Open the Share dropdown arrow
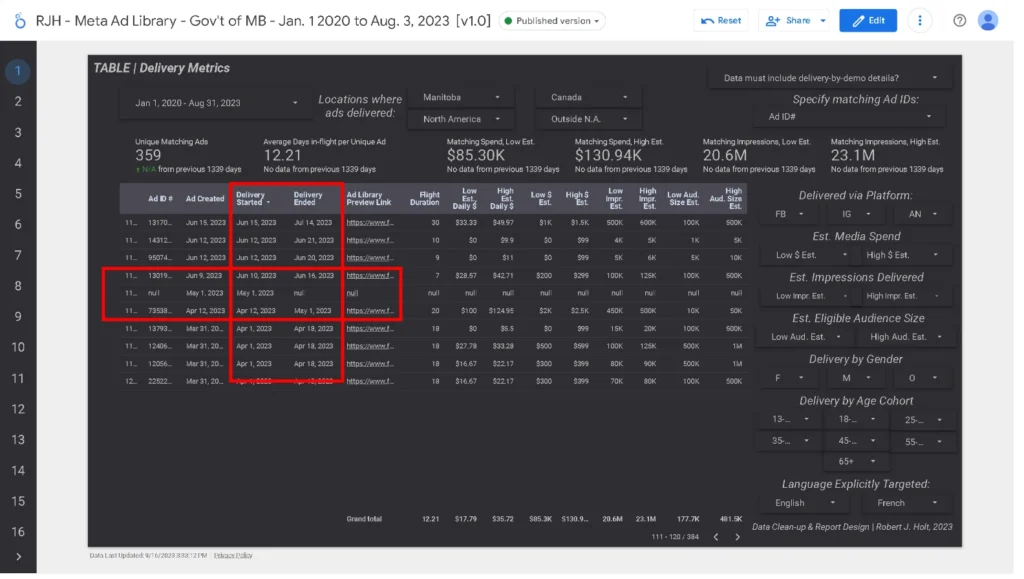This screenshot has height=579, width=1024. (823, 20)
